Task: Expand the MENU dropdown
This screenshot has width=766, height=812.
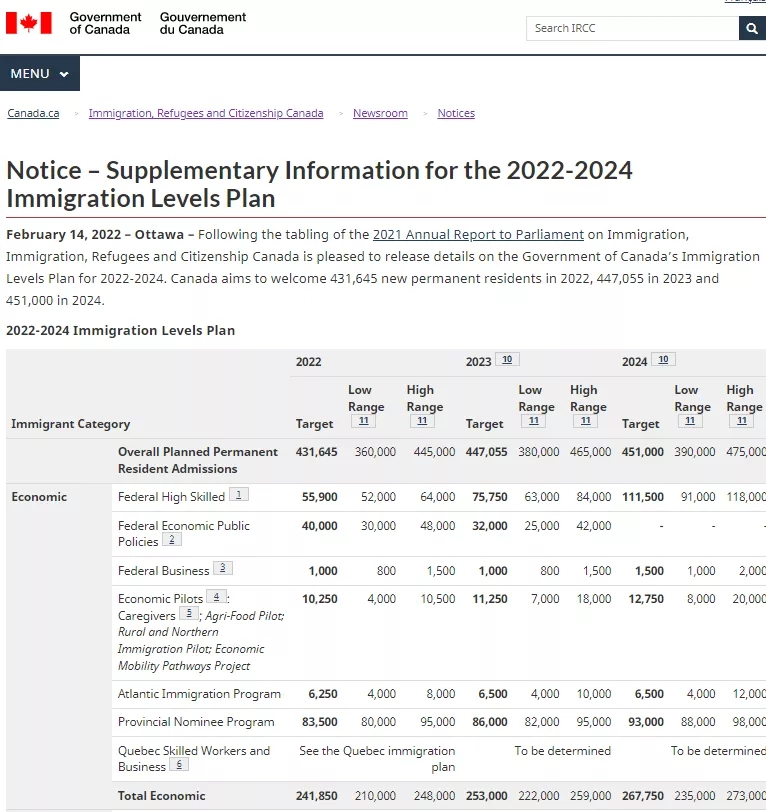Action: (x=40, y=73)
